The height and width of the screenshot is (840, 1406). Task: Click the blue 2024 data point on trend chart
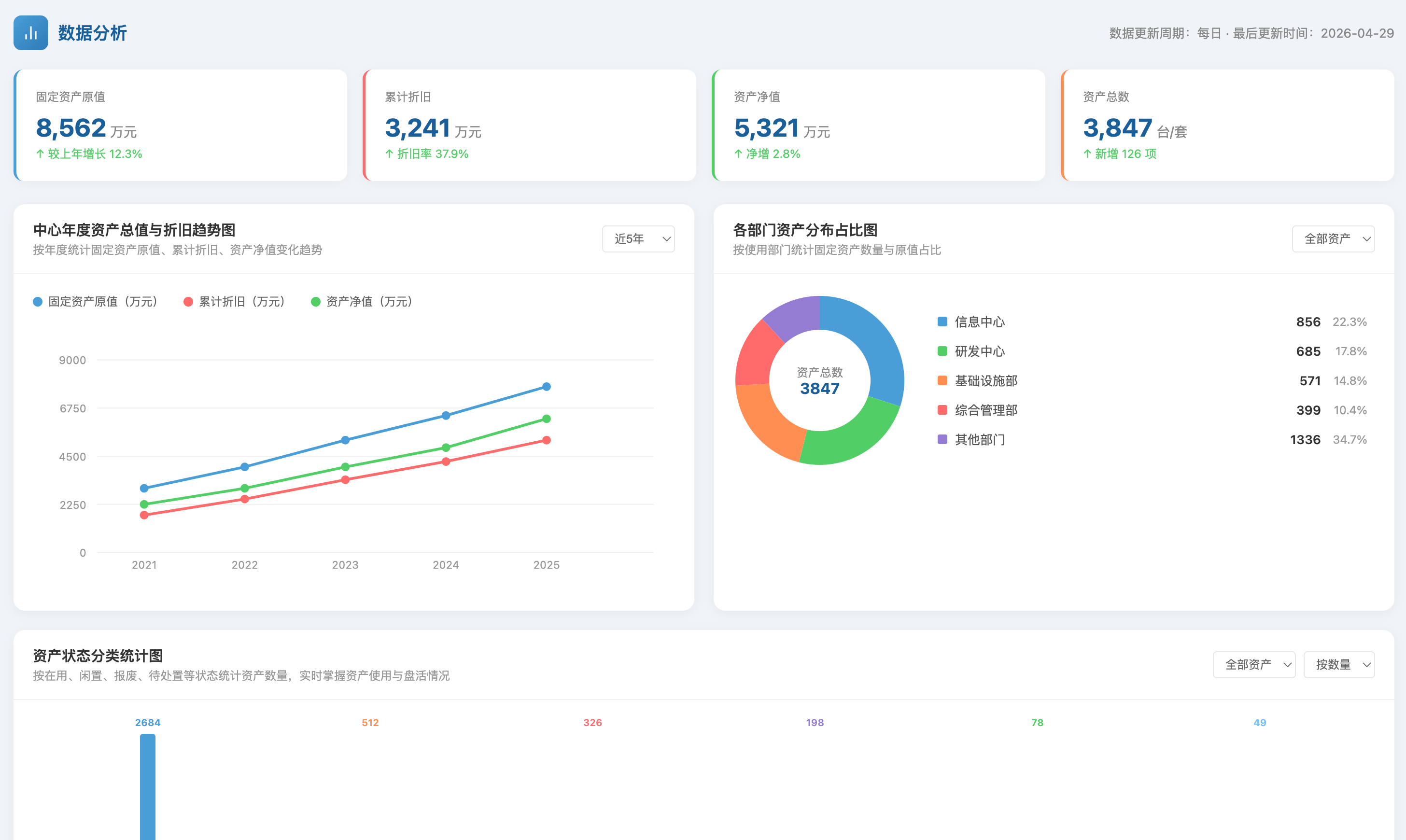pos(446,416)
